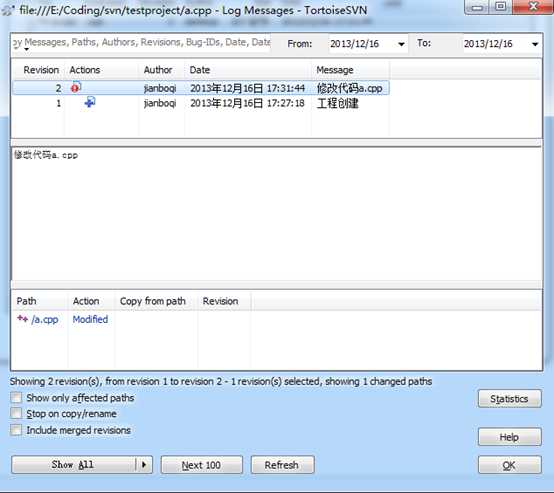Click the Modified action text for /a.cpp

coord(90,319)
